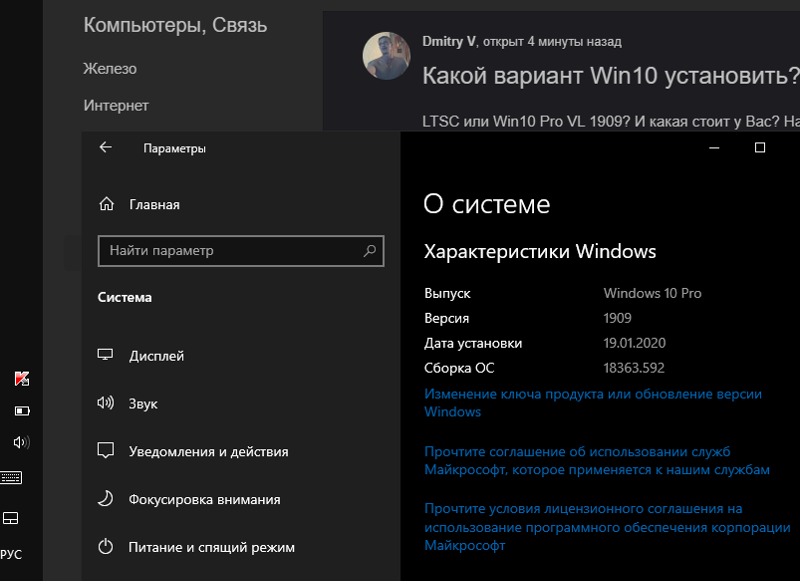Screen dimensions: 800x581
Task: Select install date 19.01.2020
Action: click(635, 343)
